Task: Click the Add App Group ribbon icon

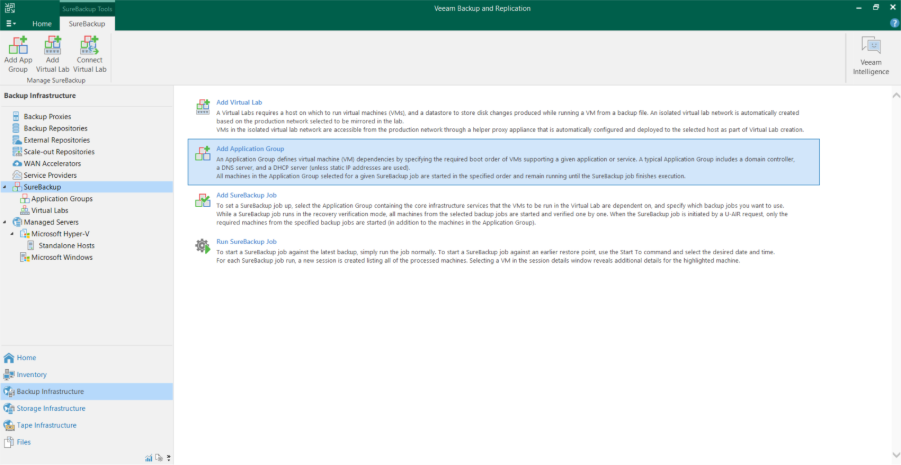Action: click(x=18, y=46)
